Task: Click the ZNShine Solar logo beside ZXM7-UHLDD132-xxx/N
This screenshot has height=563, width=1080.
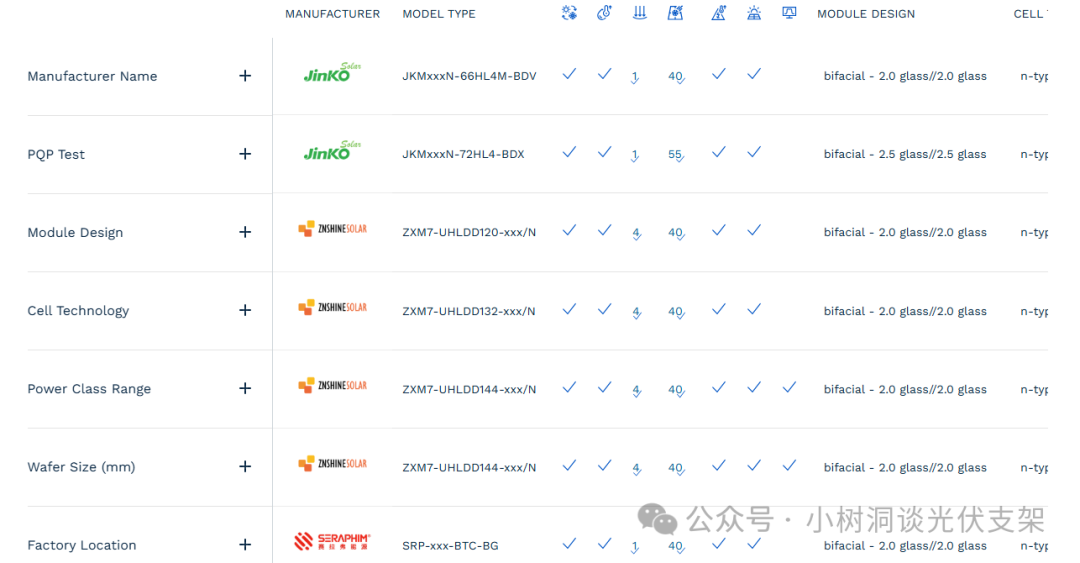Action: 332,307
